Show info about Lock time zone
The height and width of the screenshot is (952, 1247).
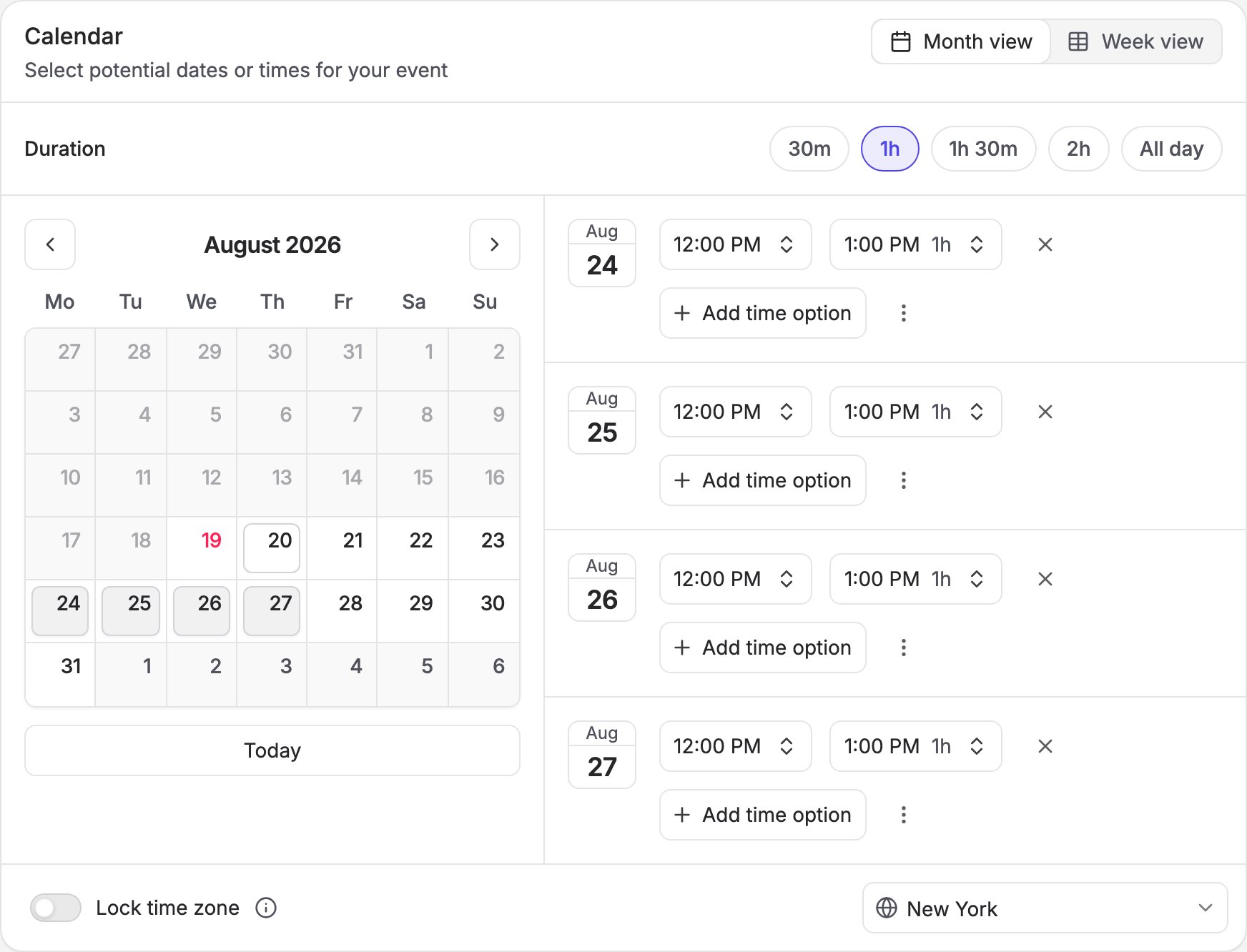[x=266, y=908]
